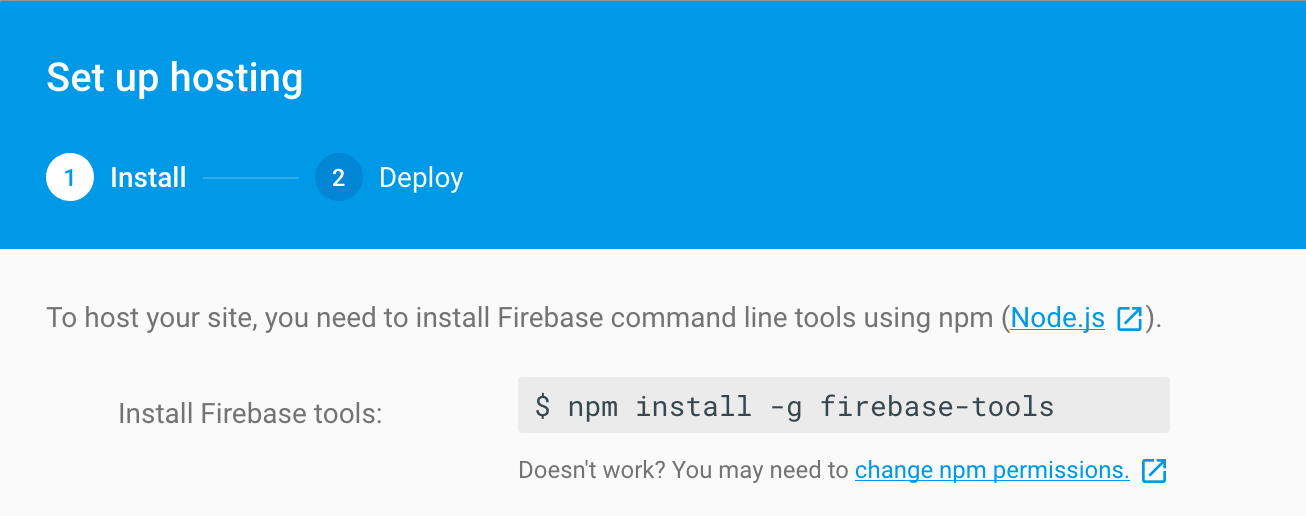This screenshot has height=516, width=1306.
Task: Click the external-link icon beside Node.js
Action: point(1129,319)
